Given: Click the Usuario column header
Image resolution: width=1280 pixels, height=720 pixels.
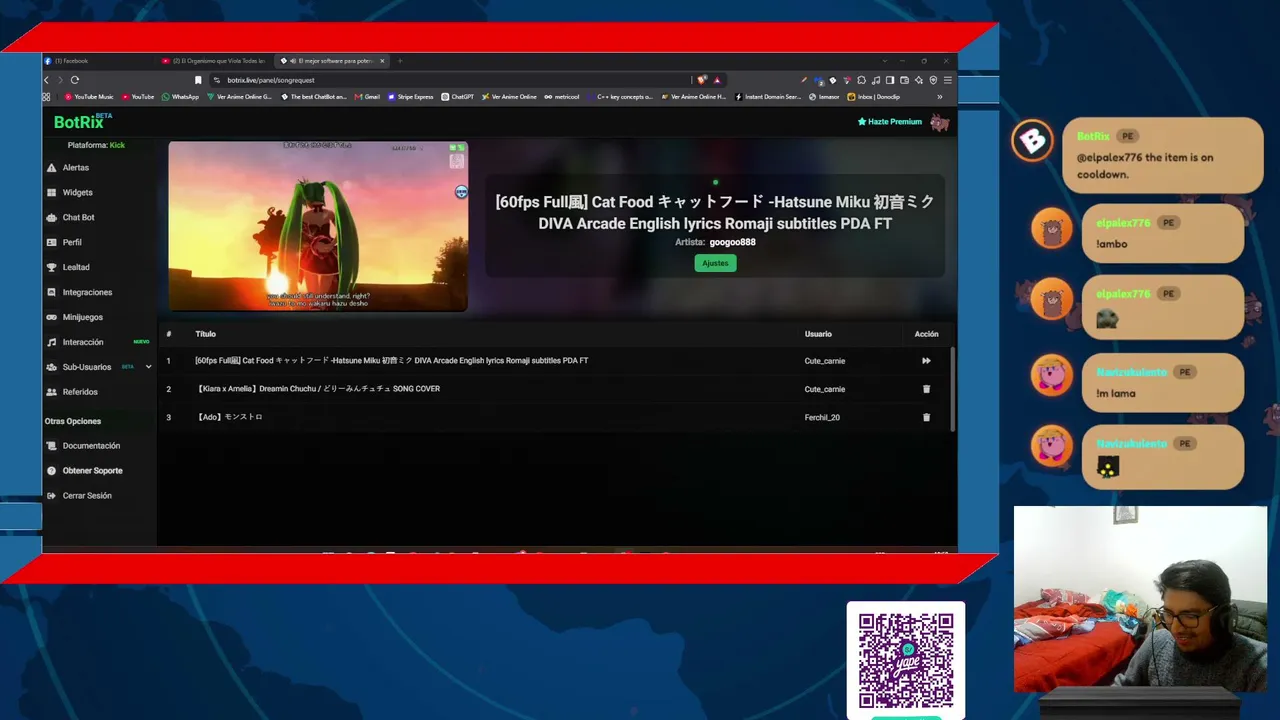Looking at the screenshot, I should pos(818,334).
